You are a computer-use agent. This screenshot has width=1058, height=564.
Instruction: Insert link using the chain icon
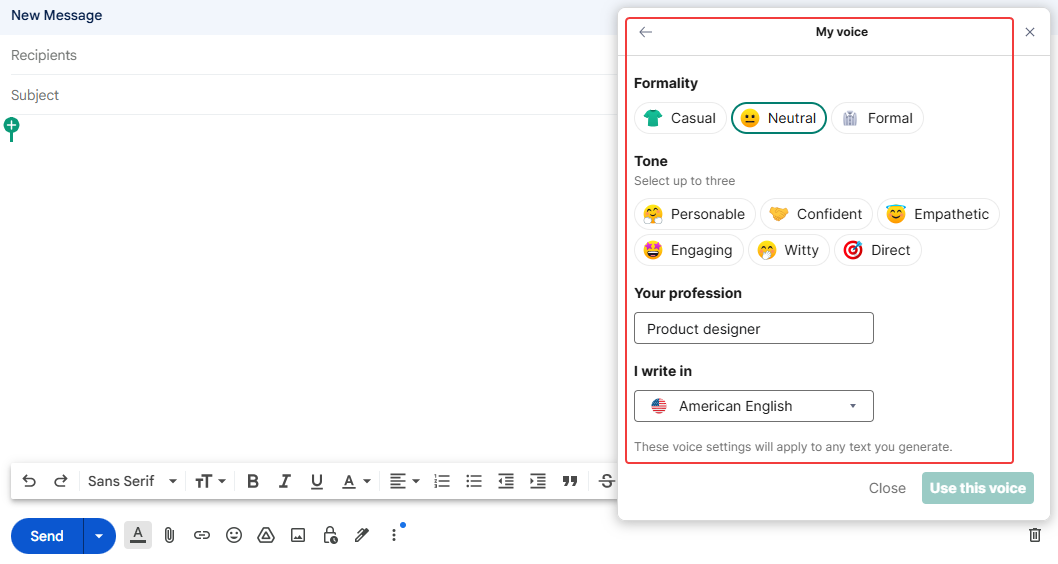click(202, 535)
